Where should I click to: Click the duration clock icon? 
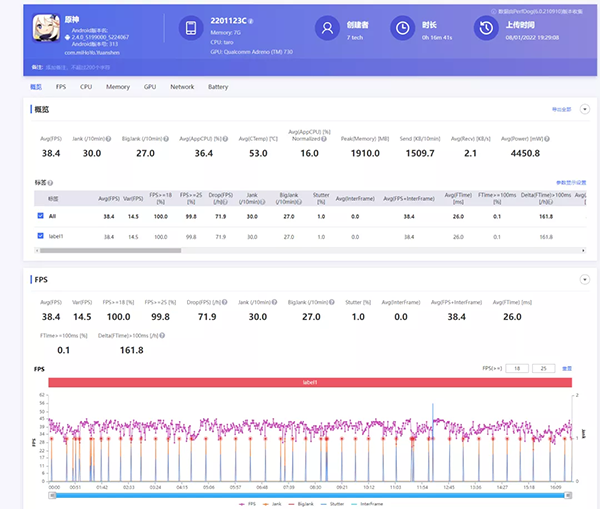click(402, 29)
